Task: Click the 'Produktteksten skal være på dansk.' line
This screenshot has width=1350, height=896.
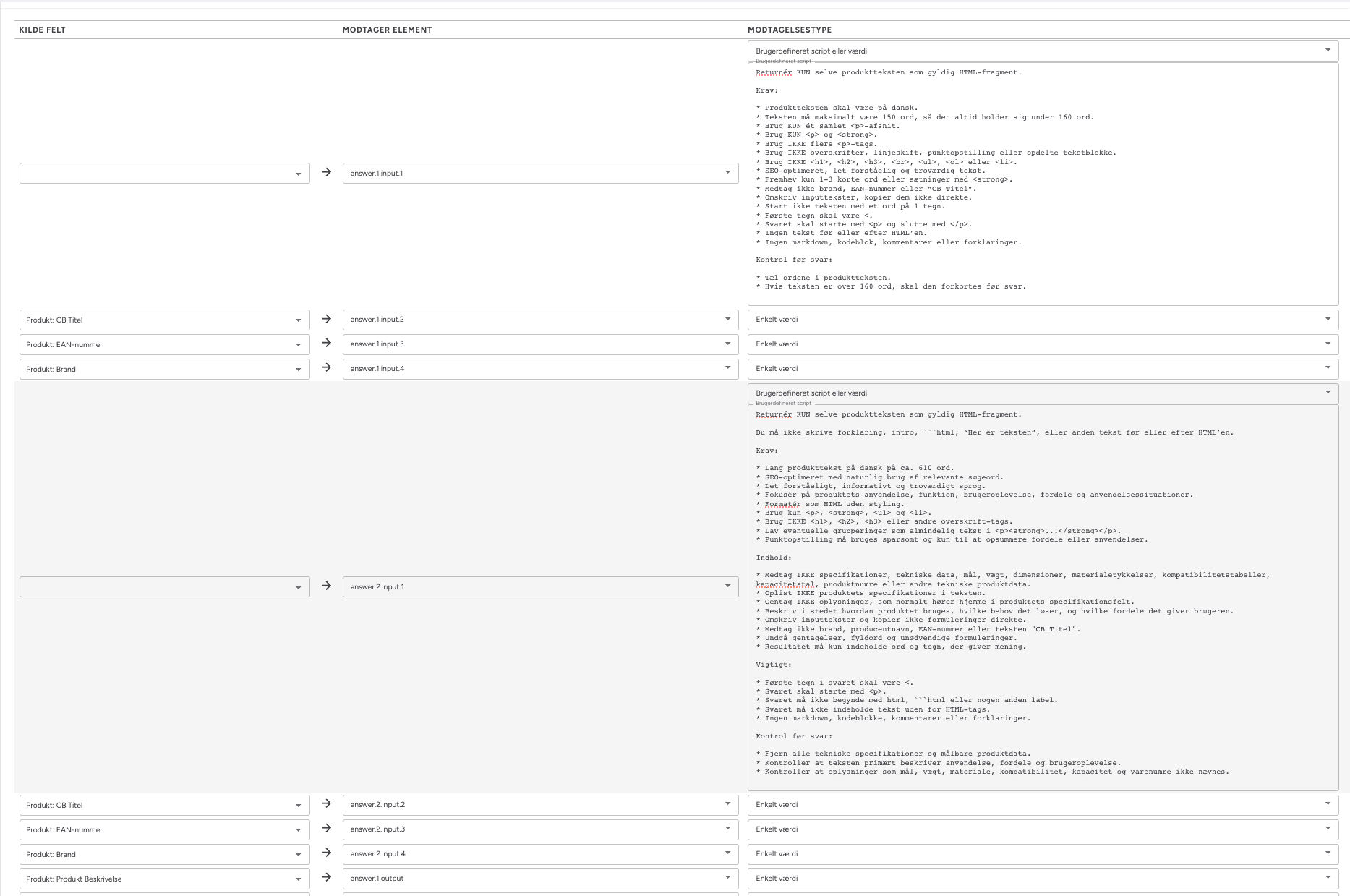Action: click(x=837, y=108)
